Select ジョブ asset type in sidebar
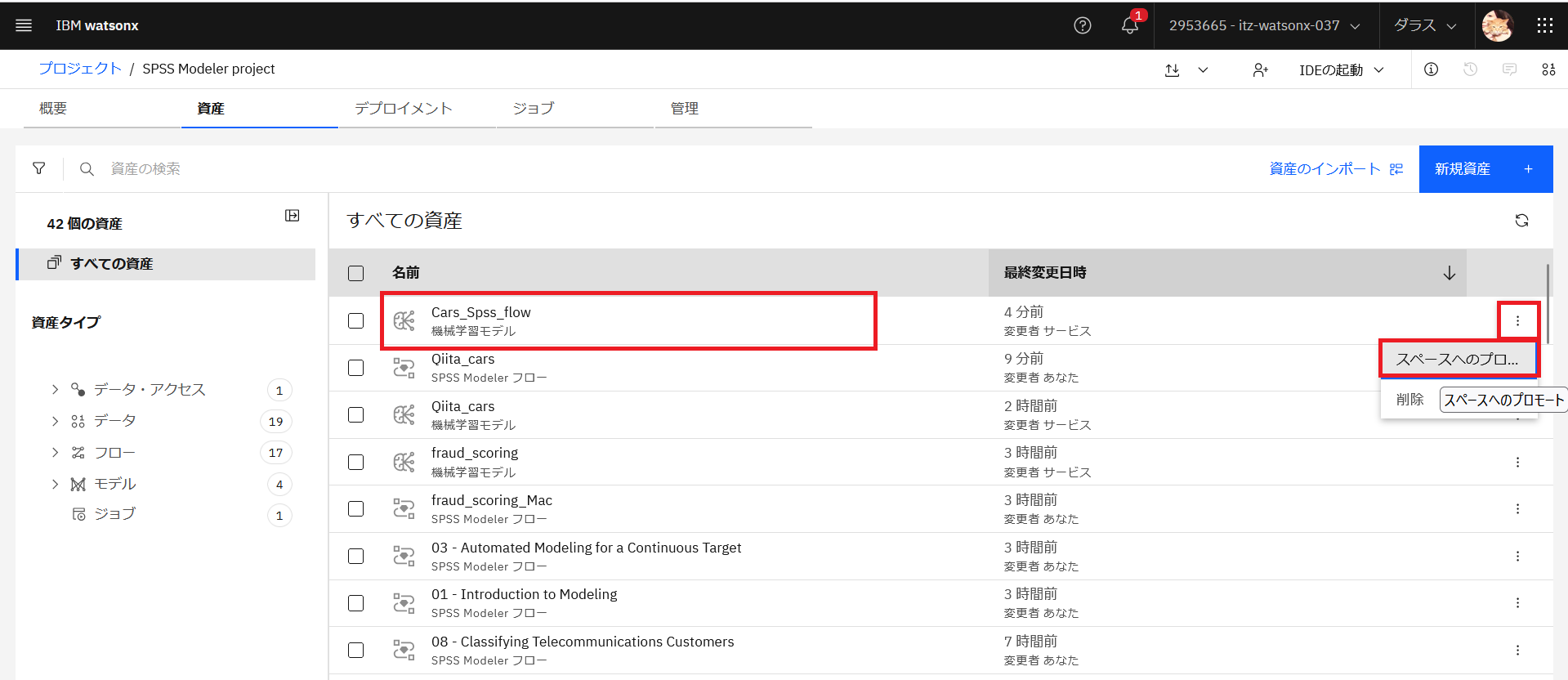This screenshot has height=680, width=1568. 114,514
